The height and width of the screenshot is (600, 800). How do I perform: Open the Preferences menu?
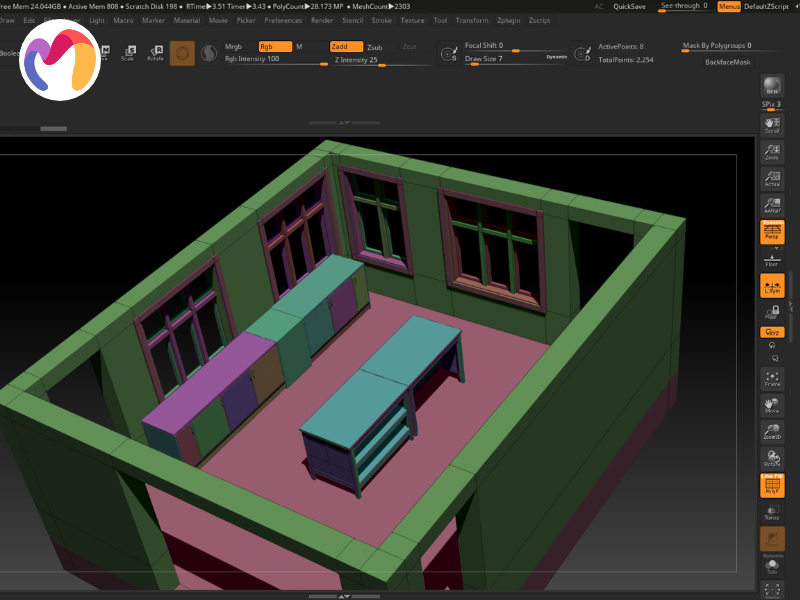point(283,20)
